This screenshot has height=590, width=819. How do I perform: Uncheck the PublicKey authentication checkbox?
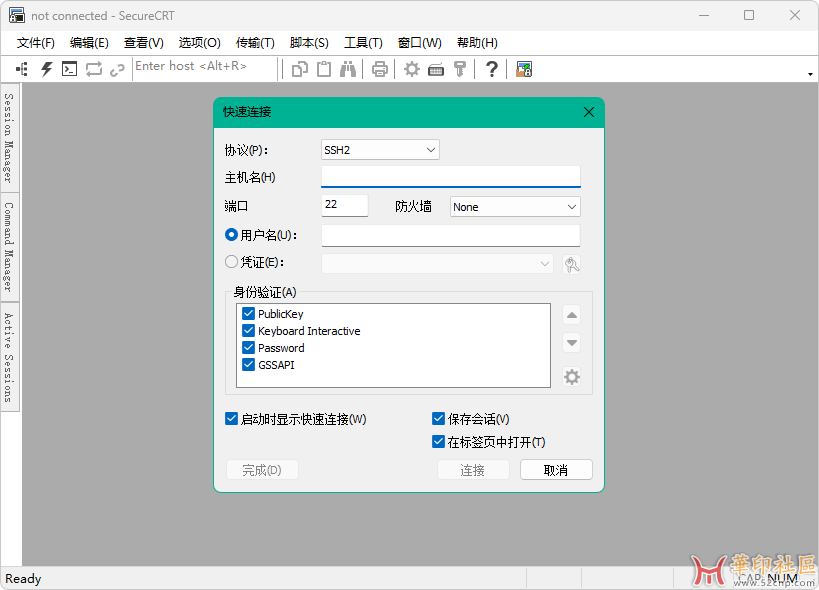pyautogui.click(x=249, y=313)
